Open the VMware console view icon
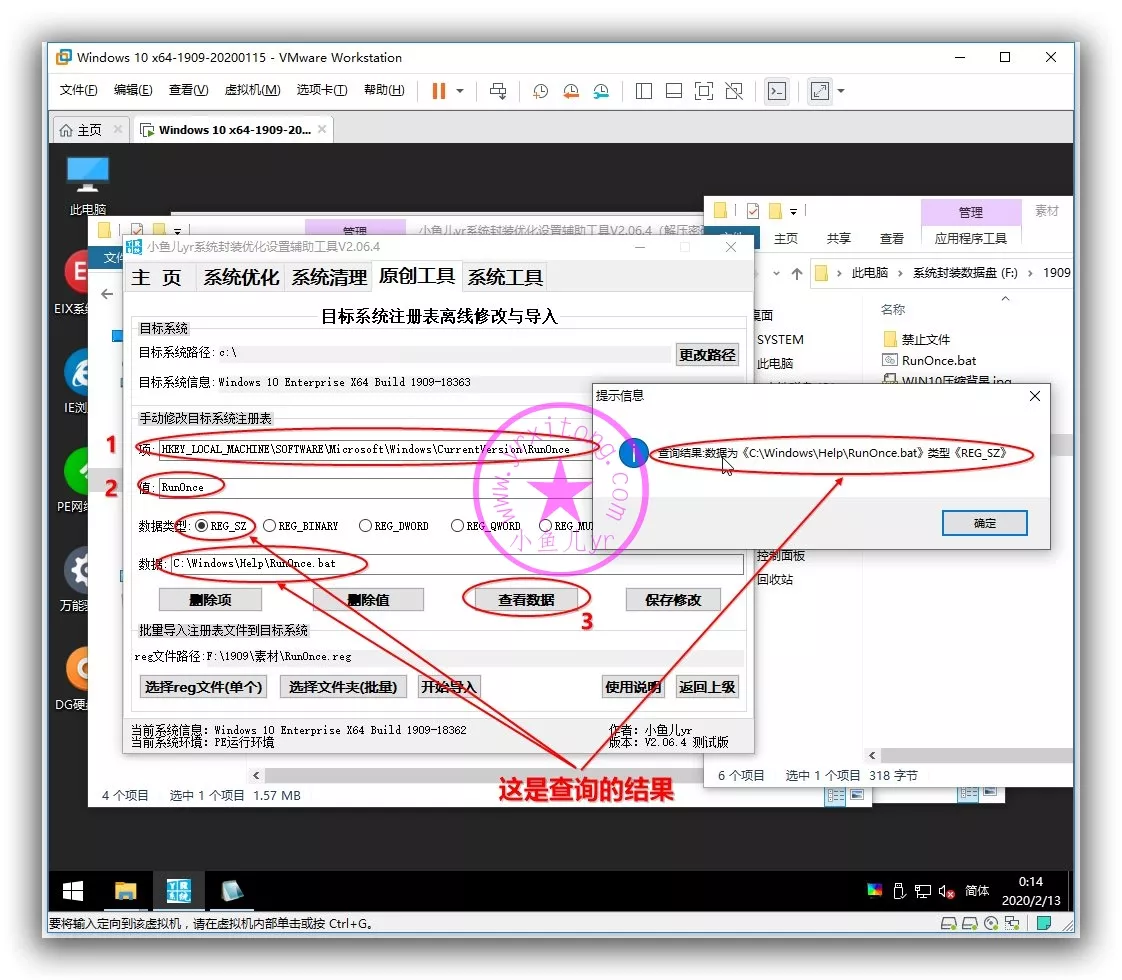Image resolution: width=1122 pixels, height=980 pixels. point(777,91)
